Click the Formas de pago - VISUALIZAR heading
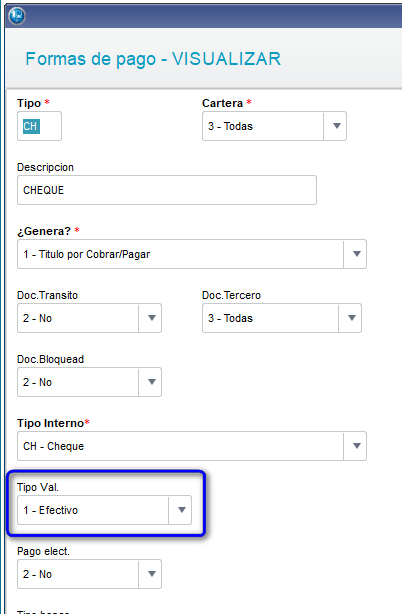The width and height of the screenshot is (402, 614). point(153,59)
